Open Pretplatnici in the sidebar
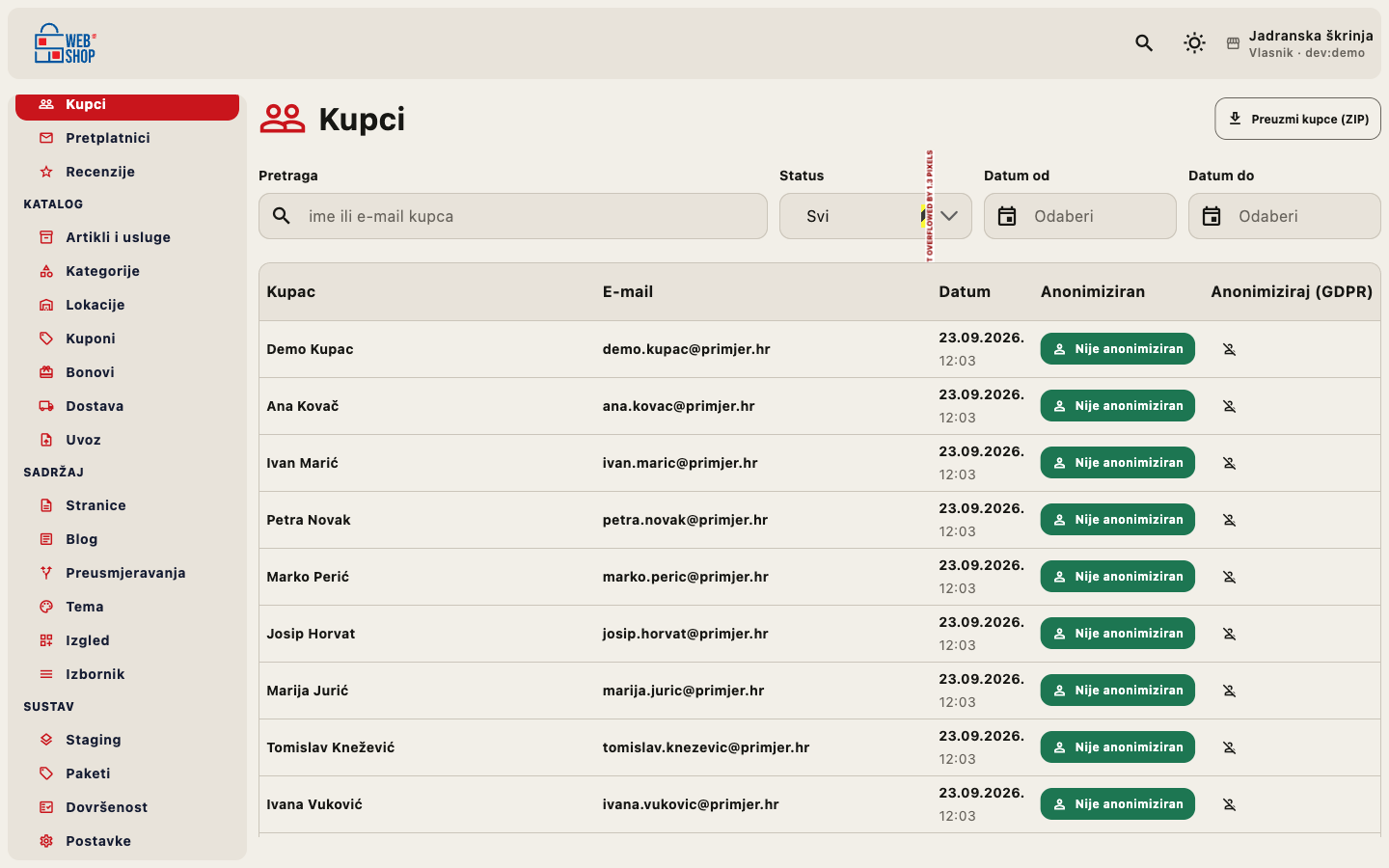This screenshot has width=1389, height=868. click(127, 138)
